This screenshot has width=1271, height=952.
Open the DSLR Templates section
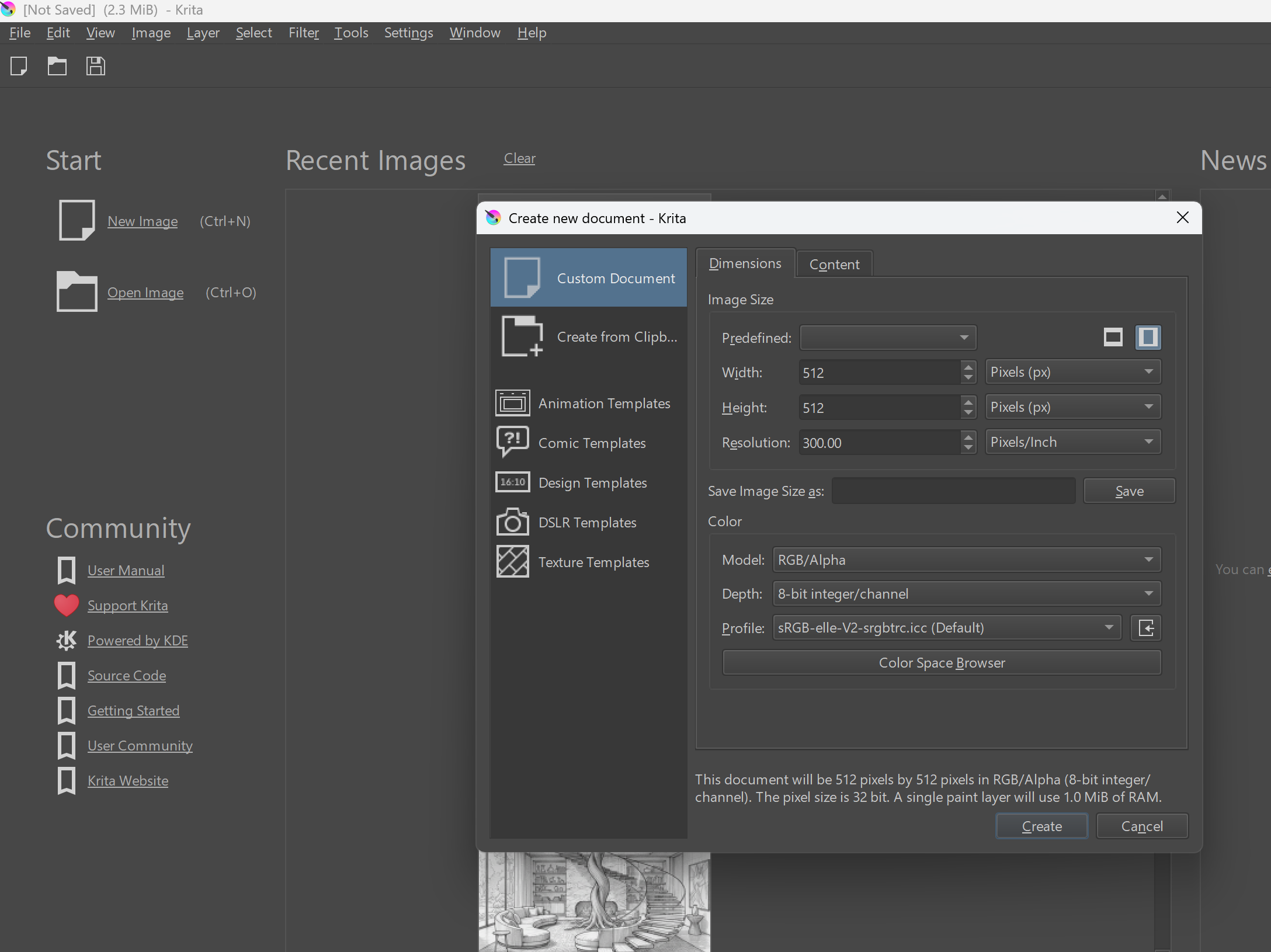click(x=586, y=522)
